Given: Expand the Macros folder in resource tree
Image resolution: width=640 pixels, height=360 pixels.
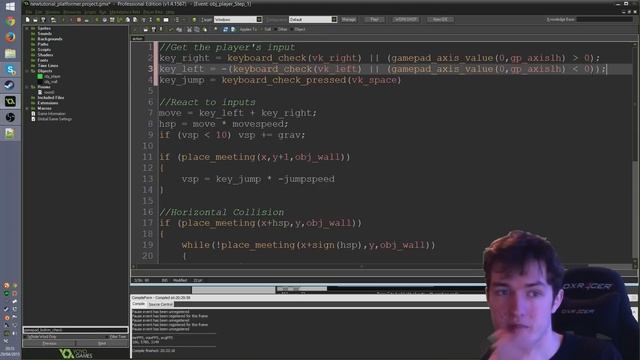Looking at the screenshot, I should [x=27, y=109].
